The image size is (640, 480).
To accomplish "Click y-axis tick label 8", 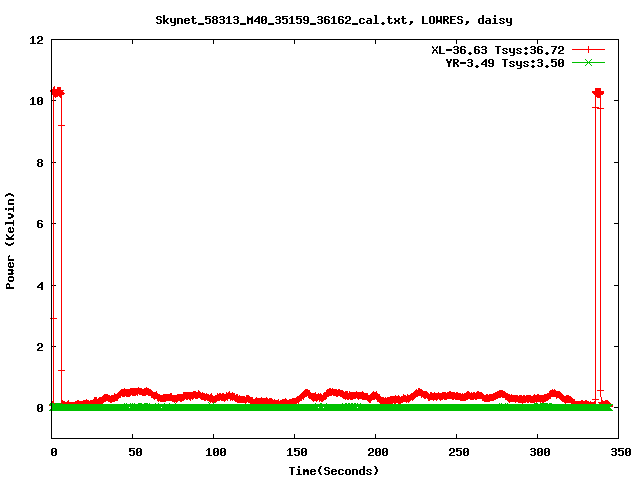I will click(40, 163).
